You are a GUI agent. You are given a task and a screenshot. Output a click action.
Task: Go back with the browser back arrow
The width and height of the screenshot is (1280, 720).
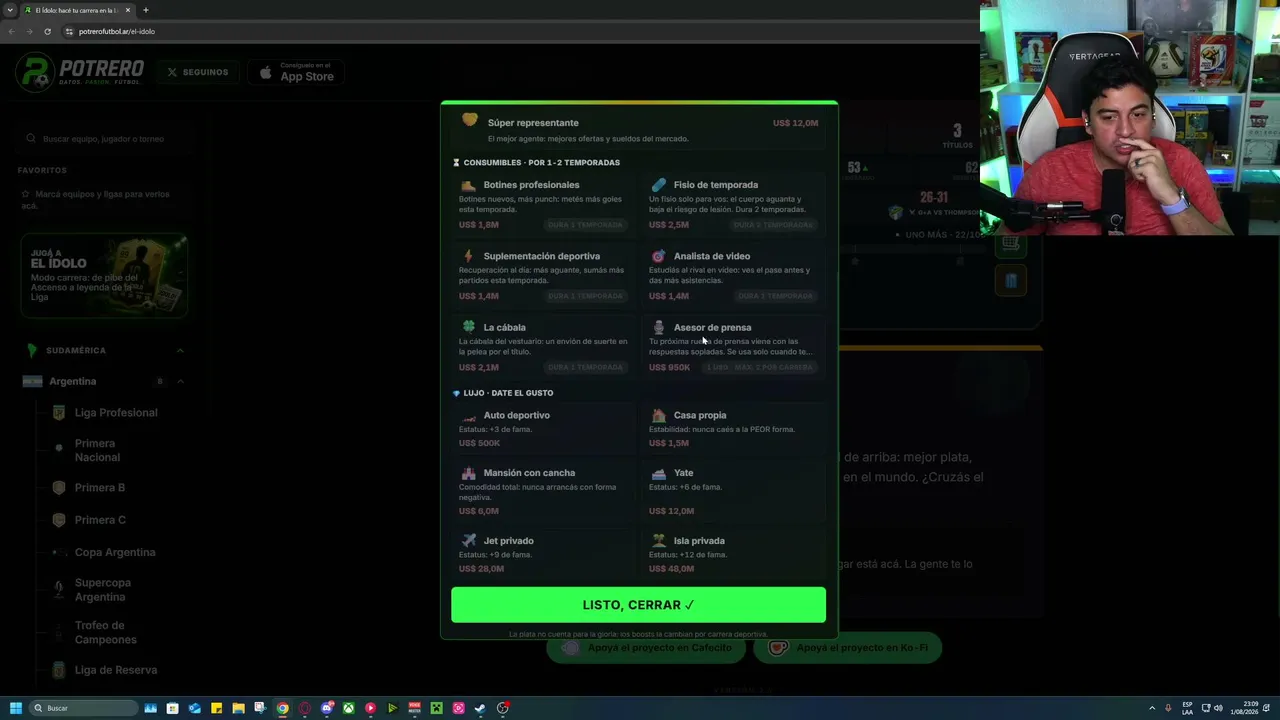(x=11, y=31)
